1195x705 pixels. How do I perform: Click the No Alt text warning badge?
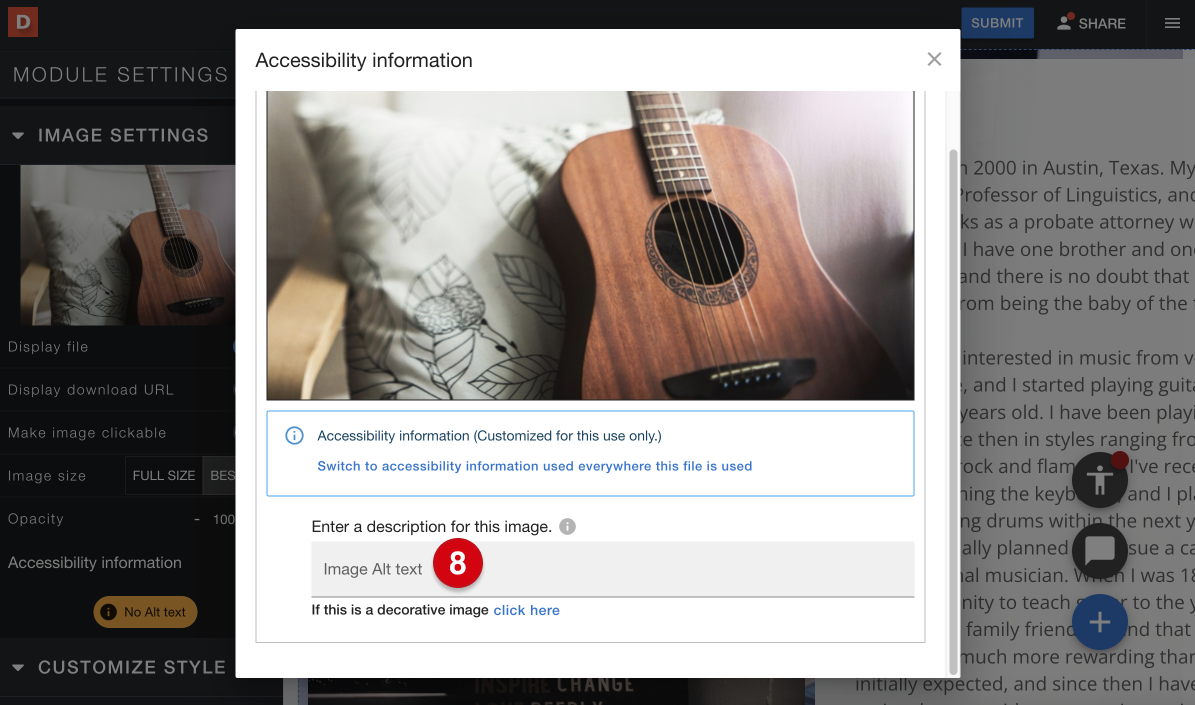click(x=145, y=612)
